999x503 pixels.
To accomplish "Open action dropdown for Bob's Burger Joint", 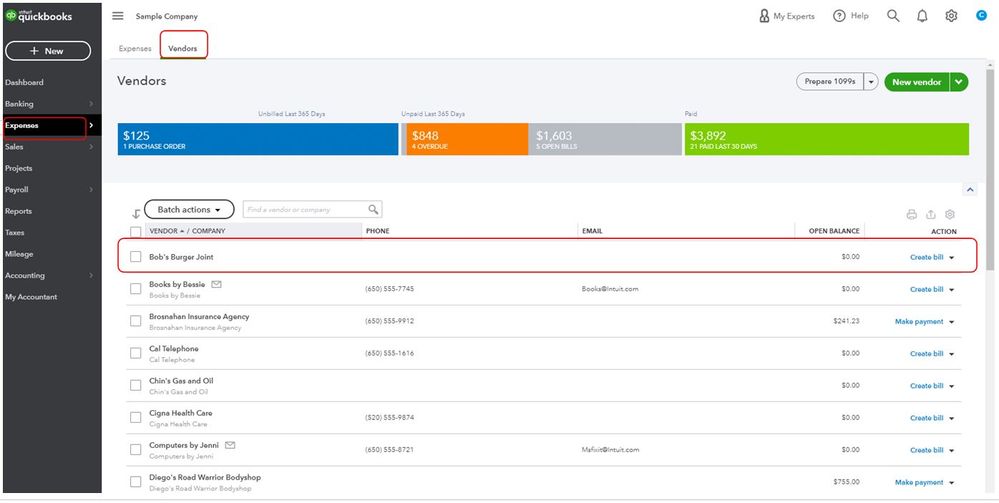I will (951, 258).
